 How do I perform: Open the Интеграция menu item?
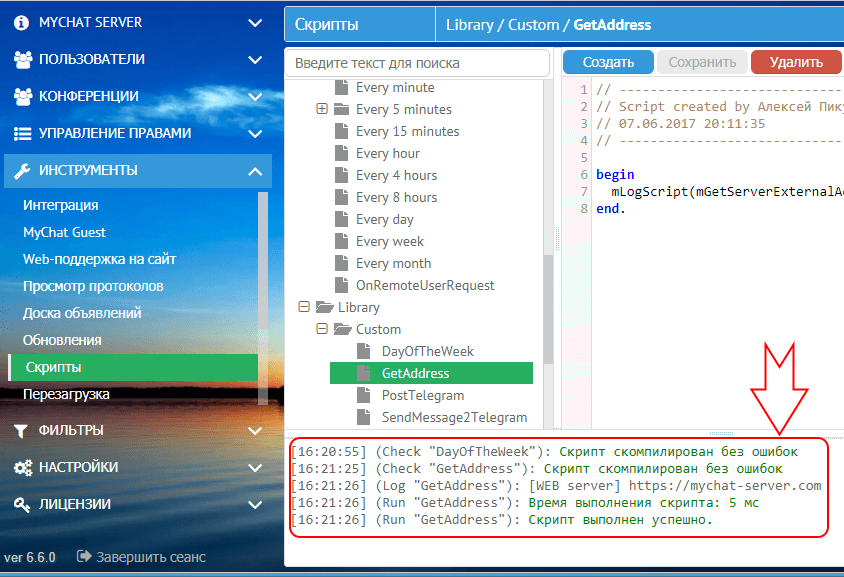tap(60, 205)
